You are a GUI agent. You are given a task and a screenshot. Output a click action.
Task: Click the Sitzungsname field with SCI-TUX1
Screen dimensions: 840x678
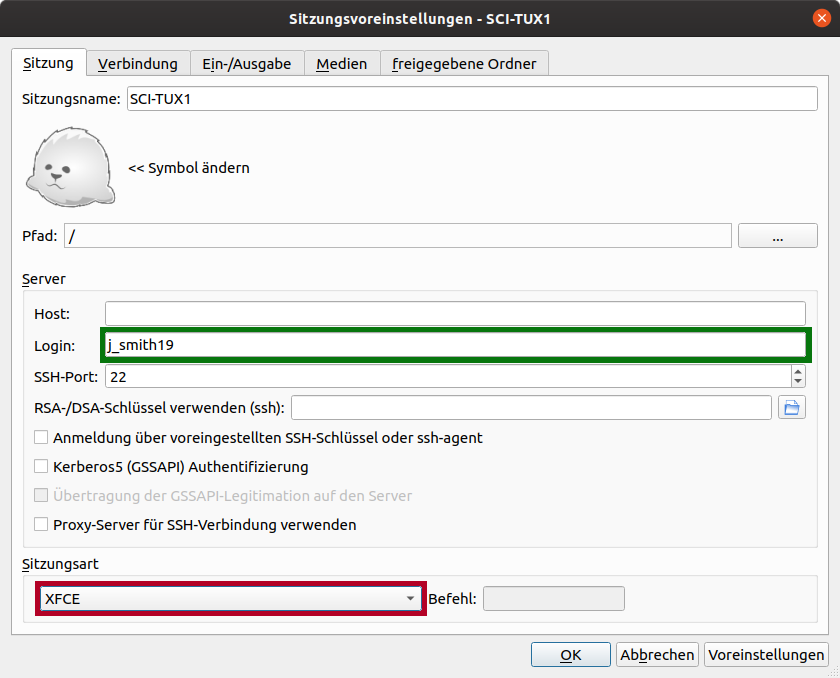[x=472, y=98]
